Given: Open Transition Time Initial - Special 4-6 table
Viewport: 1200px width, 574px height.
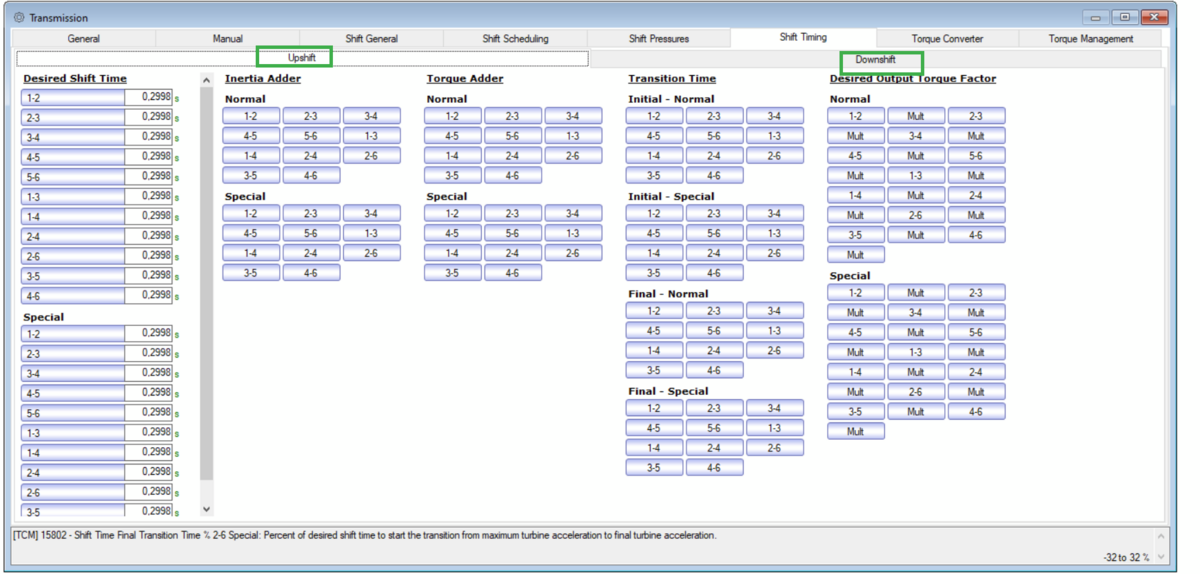Looking at the screenshot, I should click(x=714, y=273).
